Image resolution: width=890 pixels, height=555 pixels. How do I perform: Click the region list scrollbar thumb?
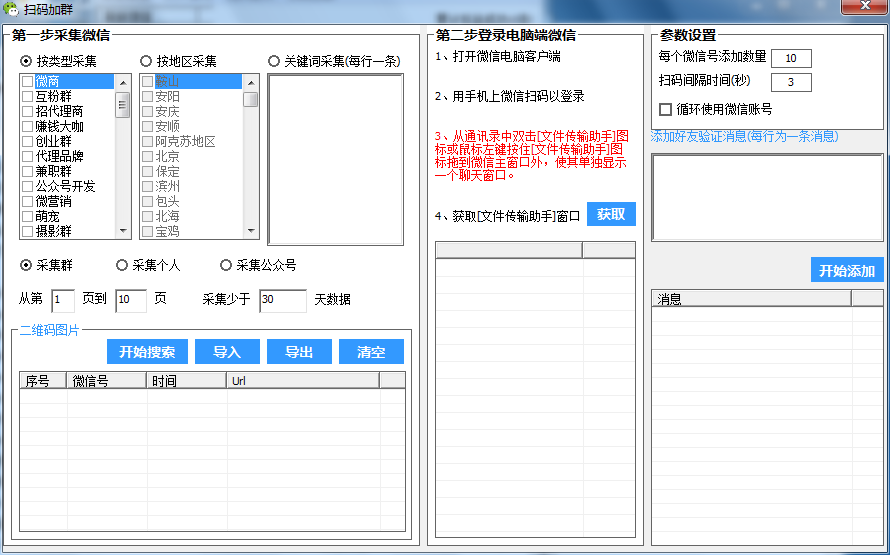pyautogui.click(x=251, y=99)
